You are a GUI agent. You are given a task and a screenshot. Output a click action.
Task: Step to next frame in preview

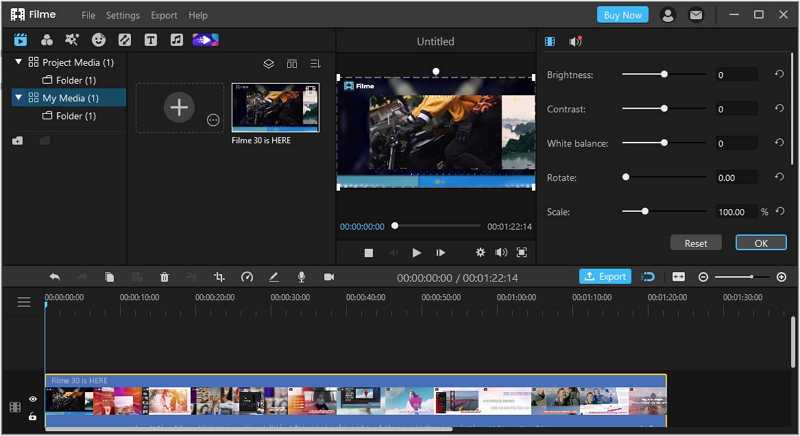pos(440,252)
